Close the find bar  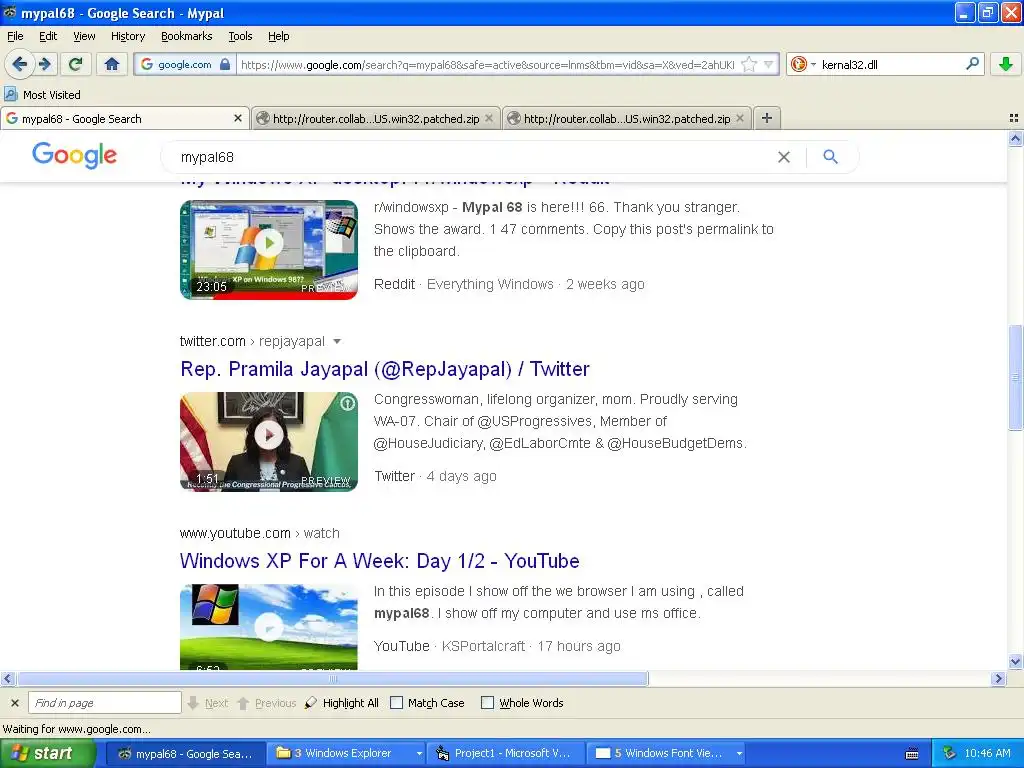click(x=14, y=703)
